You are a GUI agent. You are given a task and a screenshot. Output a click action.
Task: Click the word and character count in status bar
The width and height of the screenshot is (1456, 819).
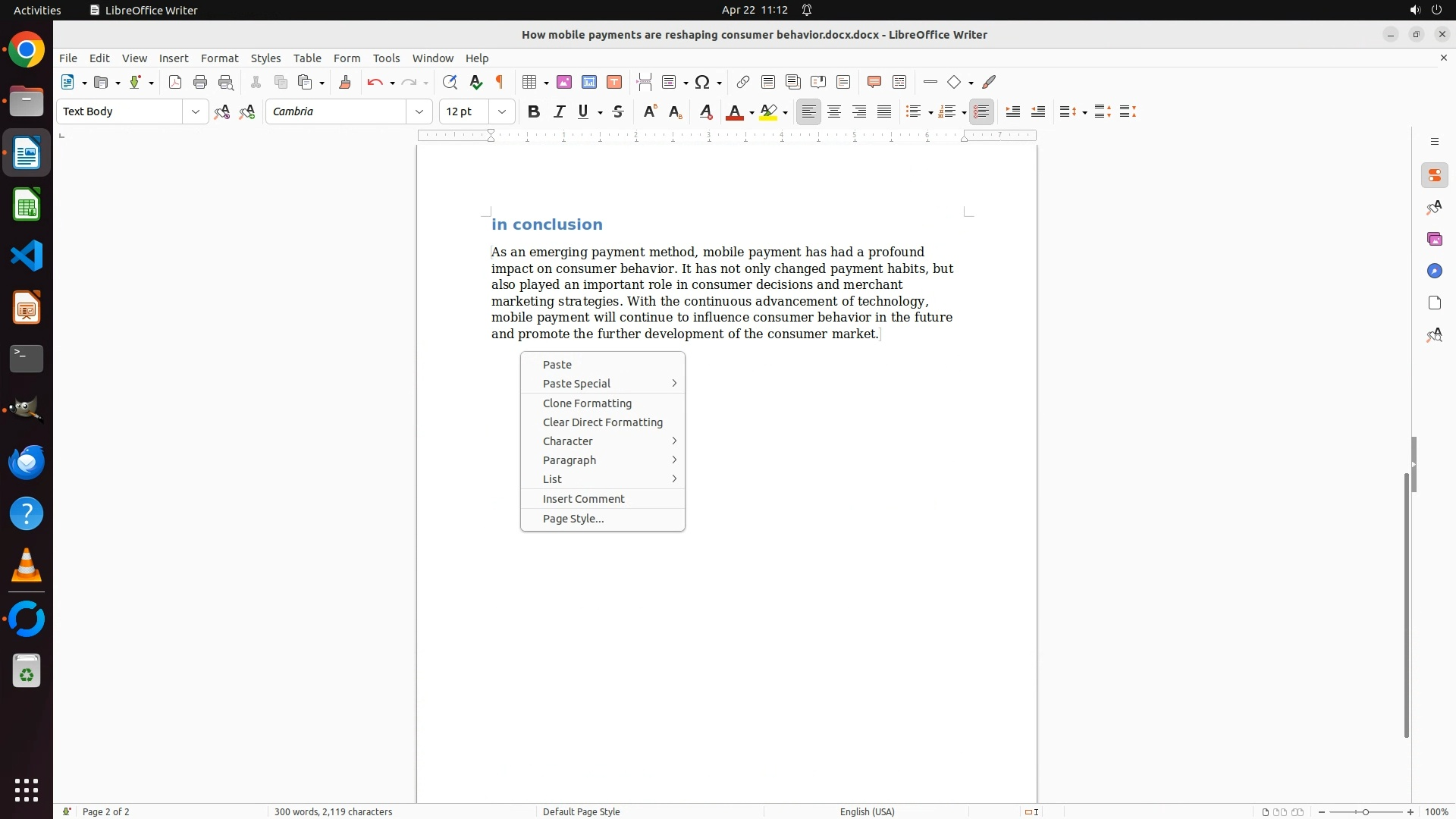[x=333, y=811]
